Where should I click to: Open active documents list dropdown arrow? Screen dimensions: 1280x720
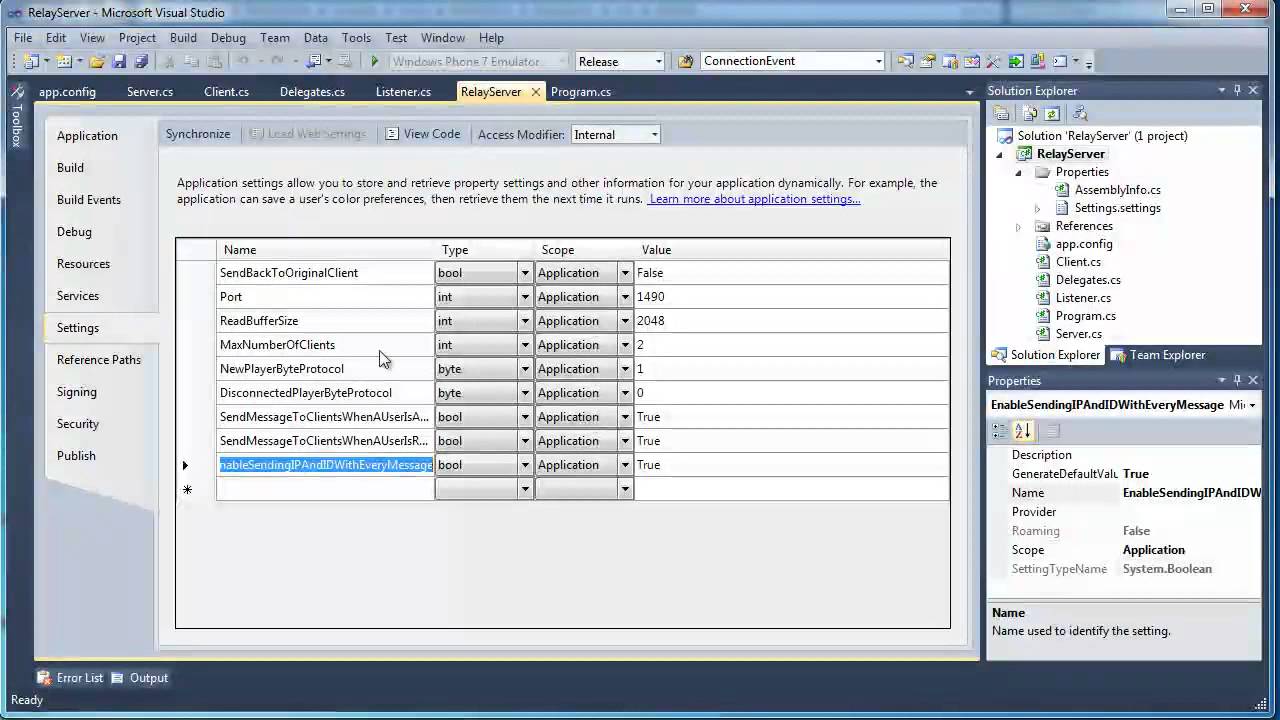click(969, 92)
